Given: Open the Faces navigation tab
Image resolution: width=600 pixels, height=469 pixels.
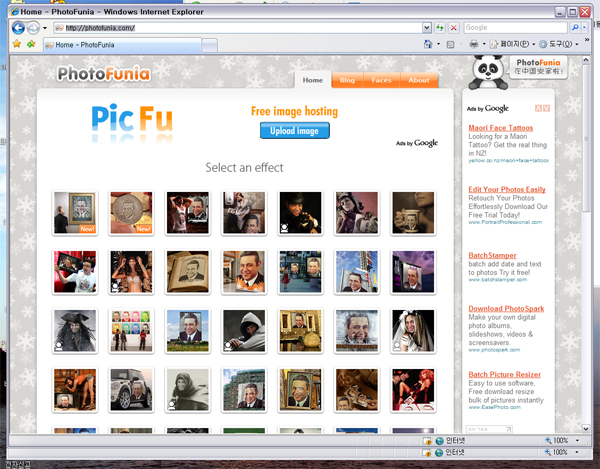Looking at the screenshot, I should 382,80.
